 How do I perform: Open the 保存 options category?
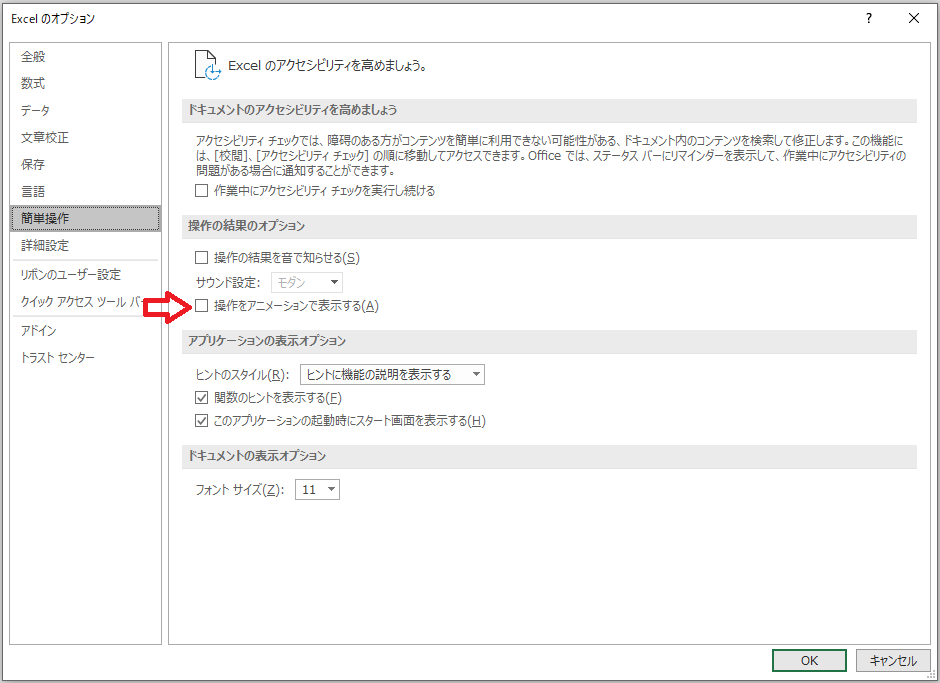point(86,164)
